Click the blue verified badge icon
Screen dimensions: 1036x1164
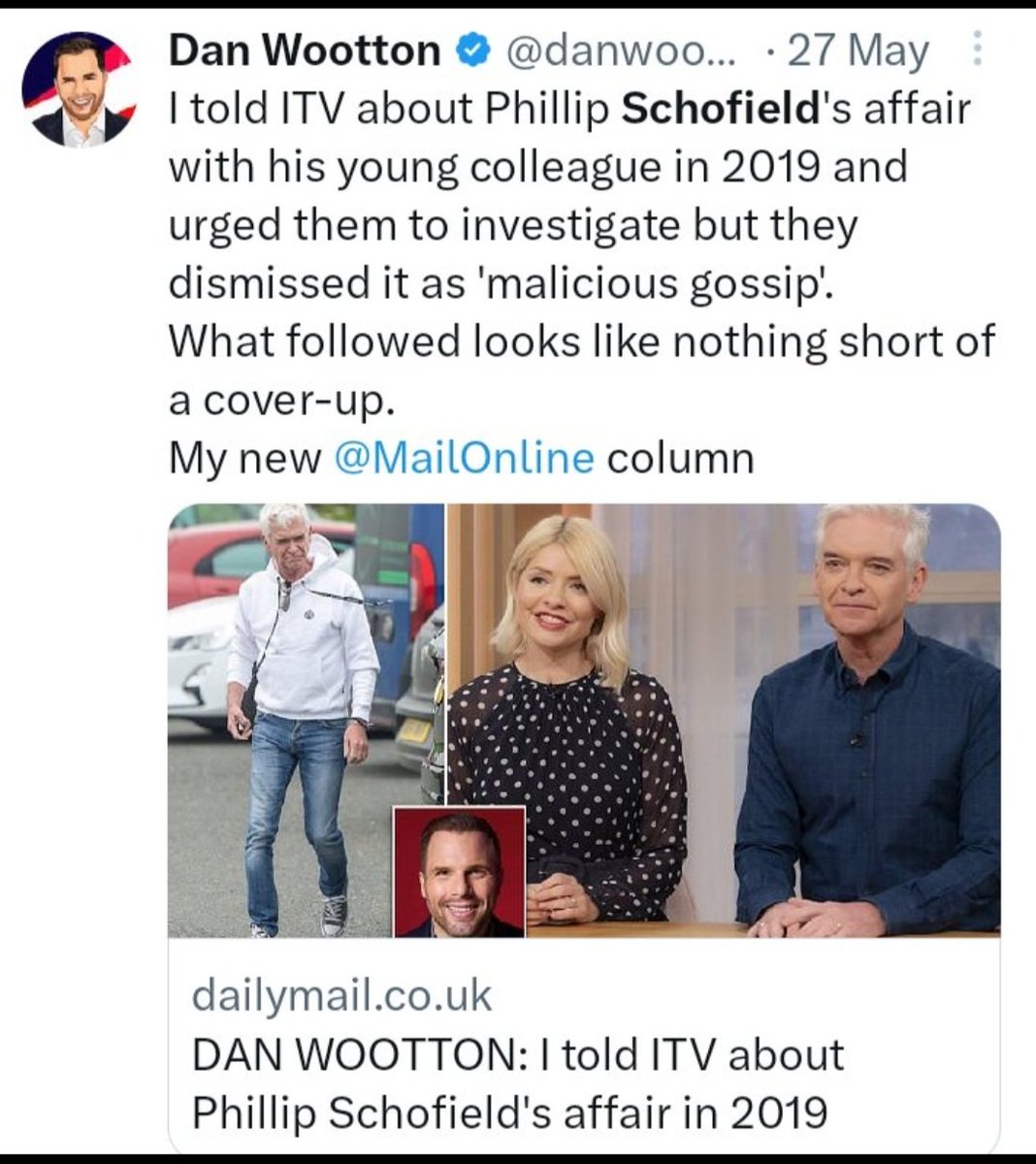471,50
